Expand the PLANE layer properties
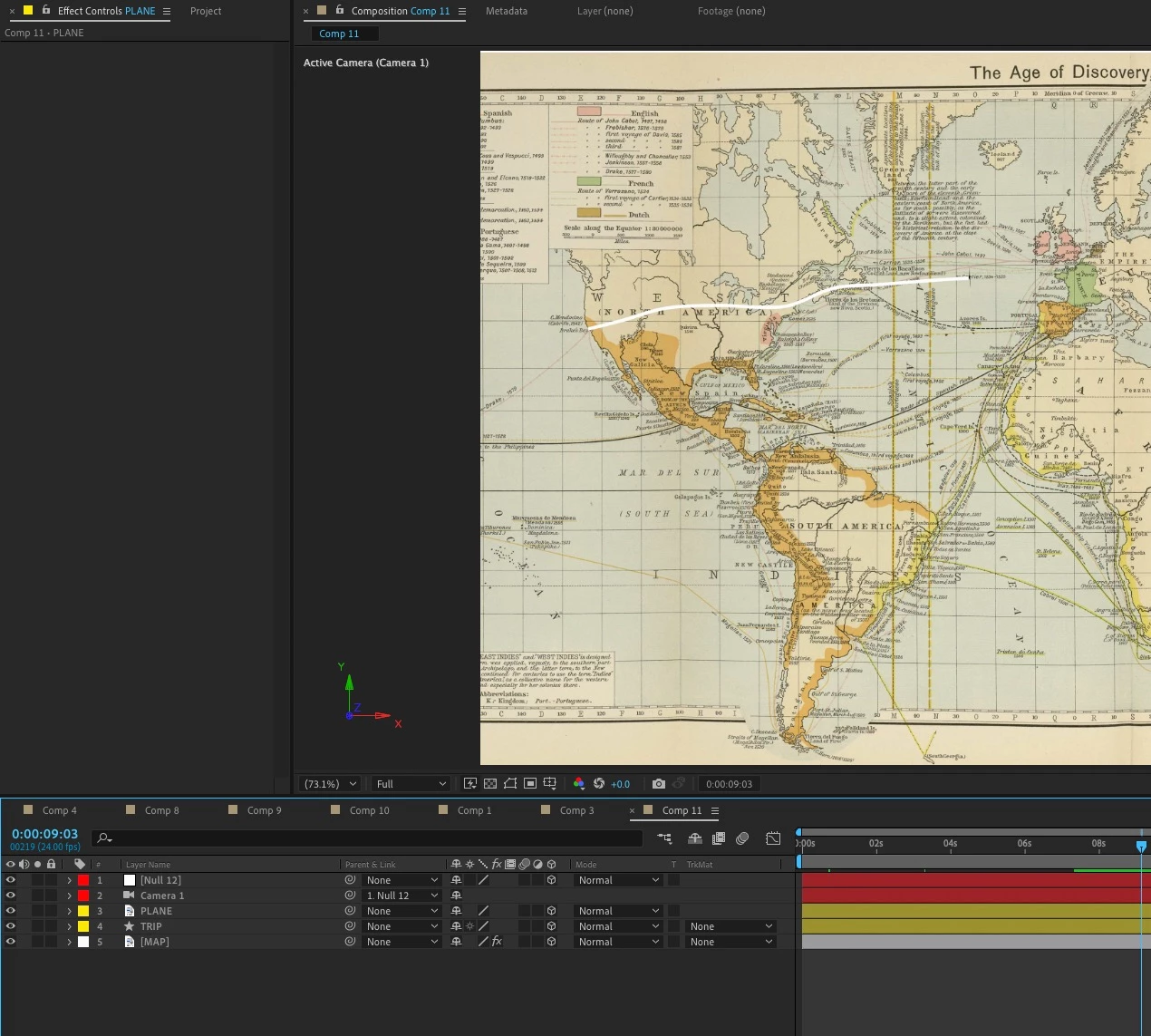This screenshot has width=1151, height=1036. pos(69,911)
